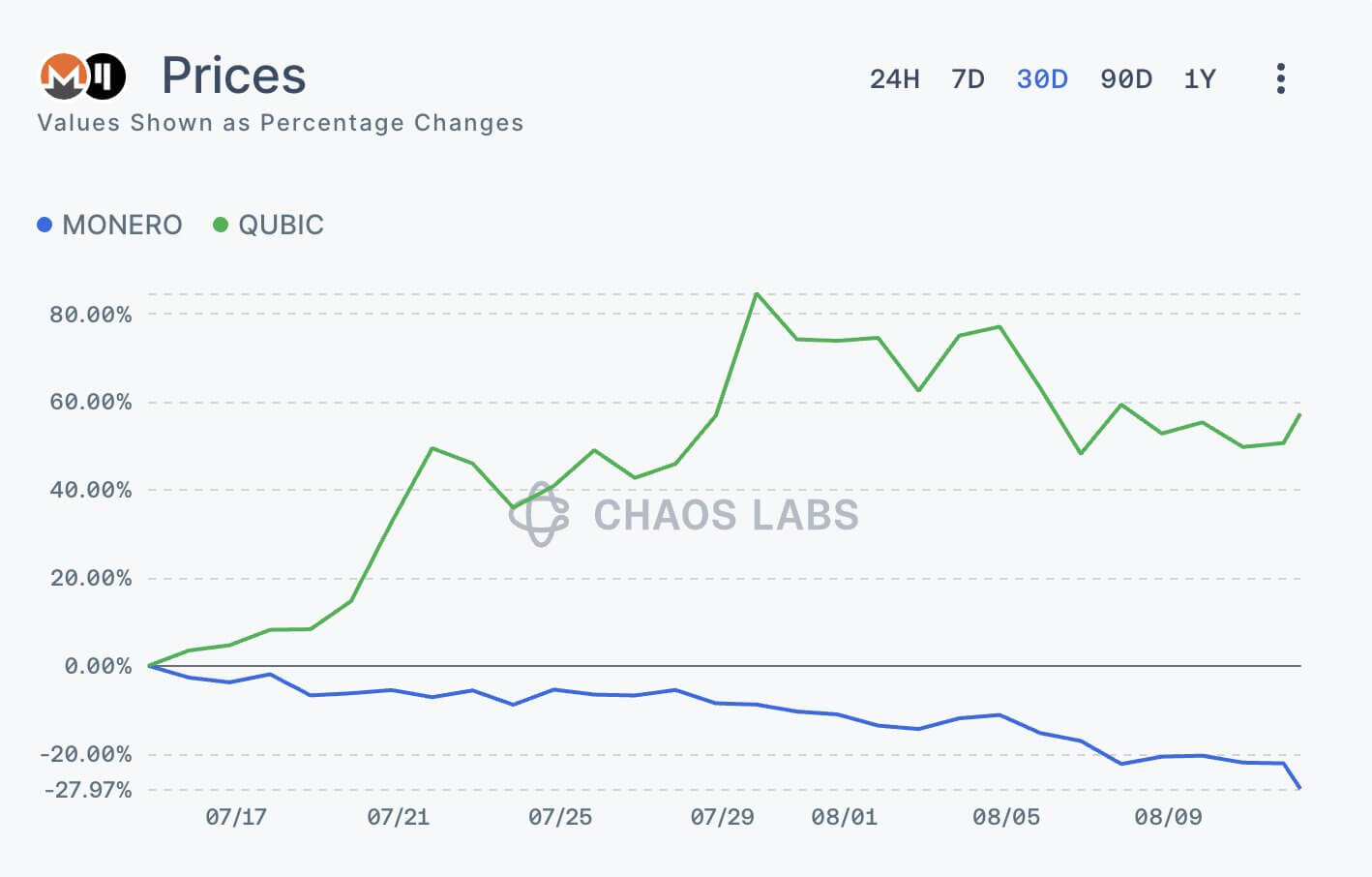Click the active 30D range selector

[1042, 79]
